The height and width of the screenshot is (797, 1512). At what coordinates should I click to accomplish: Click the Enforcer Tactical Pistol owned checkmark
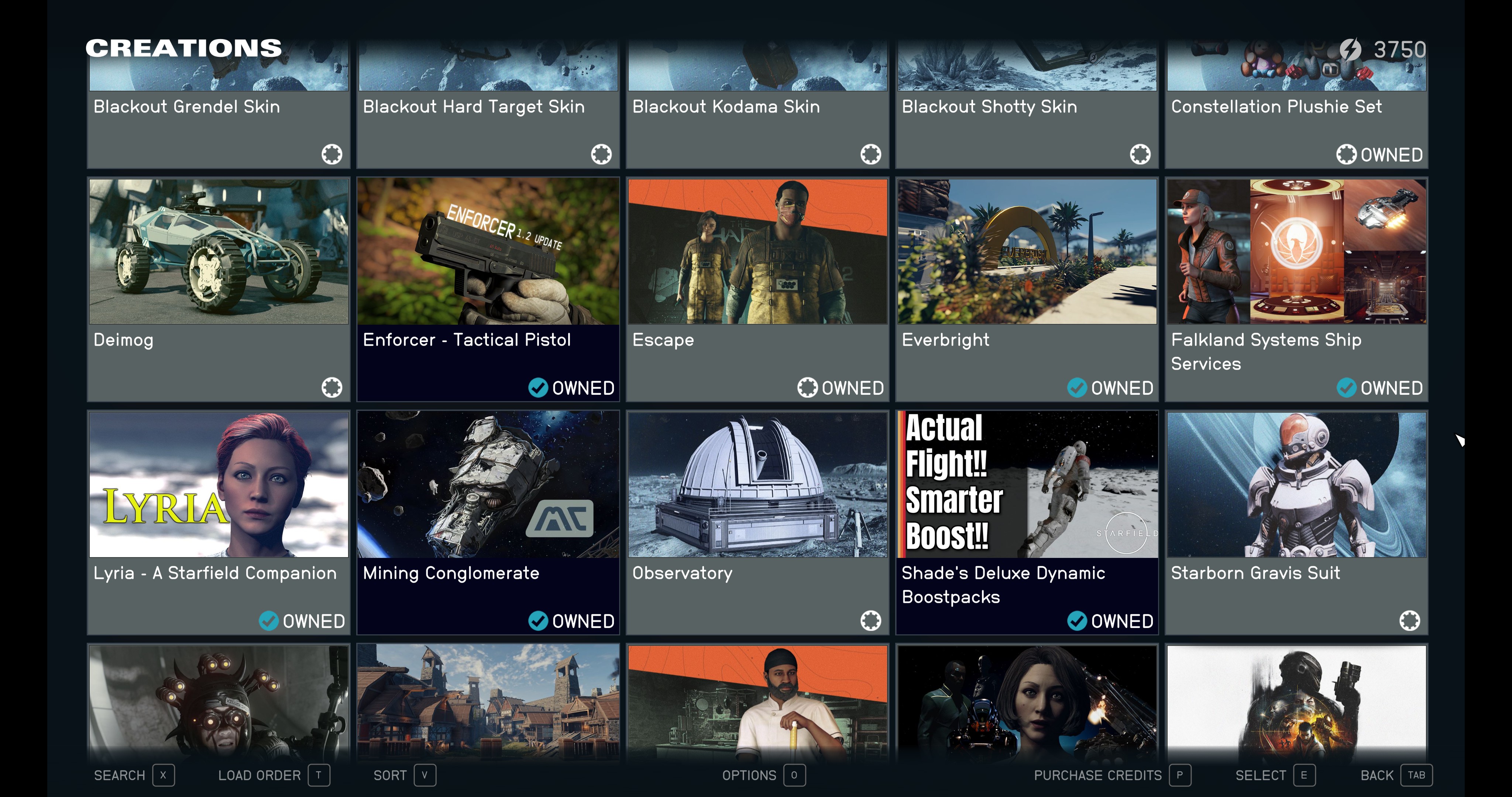(537, 387)
